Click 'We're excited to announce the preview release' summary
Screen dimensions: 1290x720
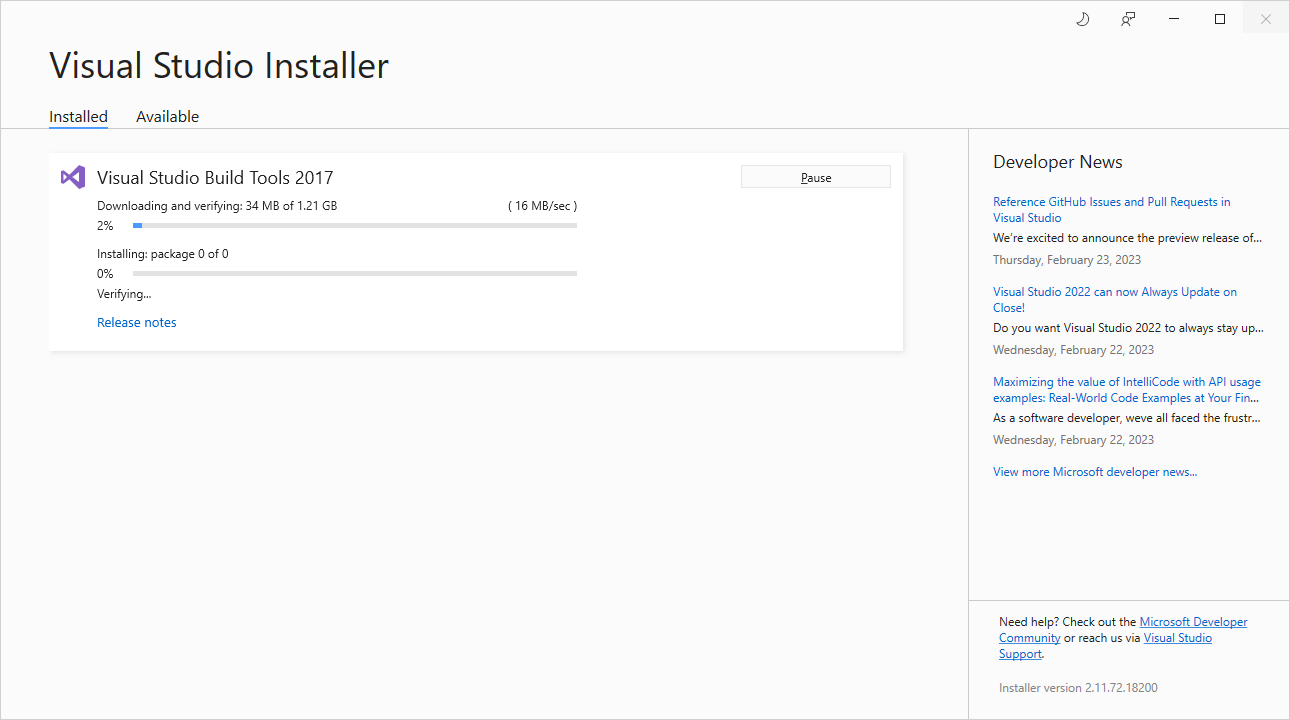[1127, 238]
